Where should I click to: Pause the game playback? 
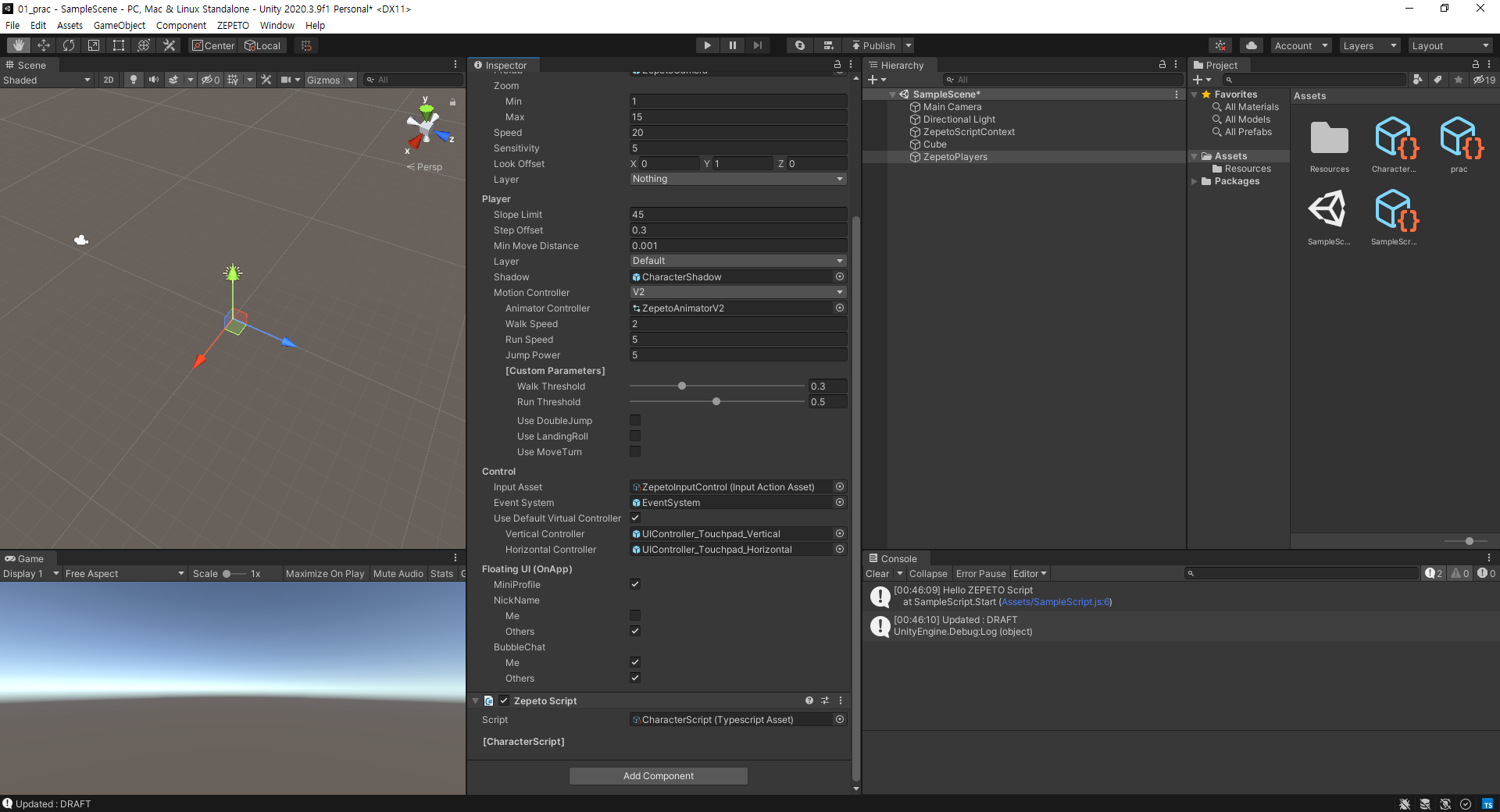coord(732,45)
